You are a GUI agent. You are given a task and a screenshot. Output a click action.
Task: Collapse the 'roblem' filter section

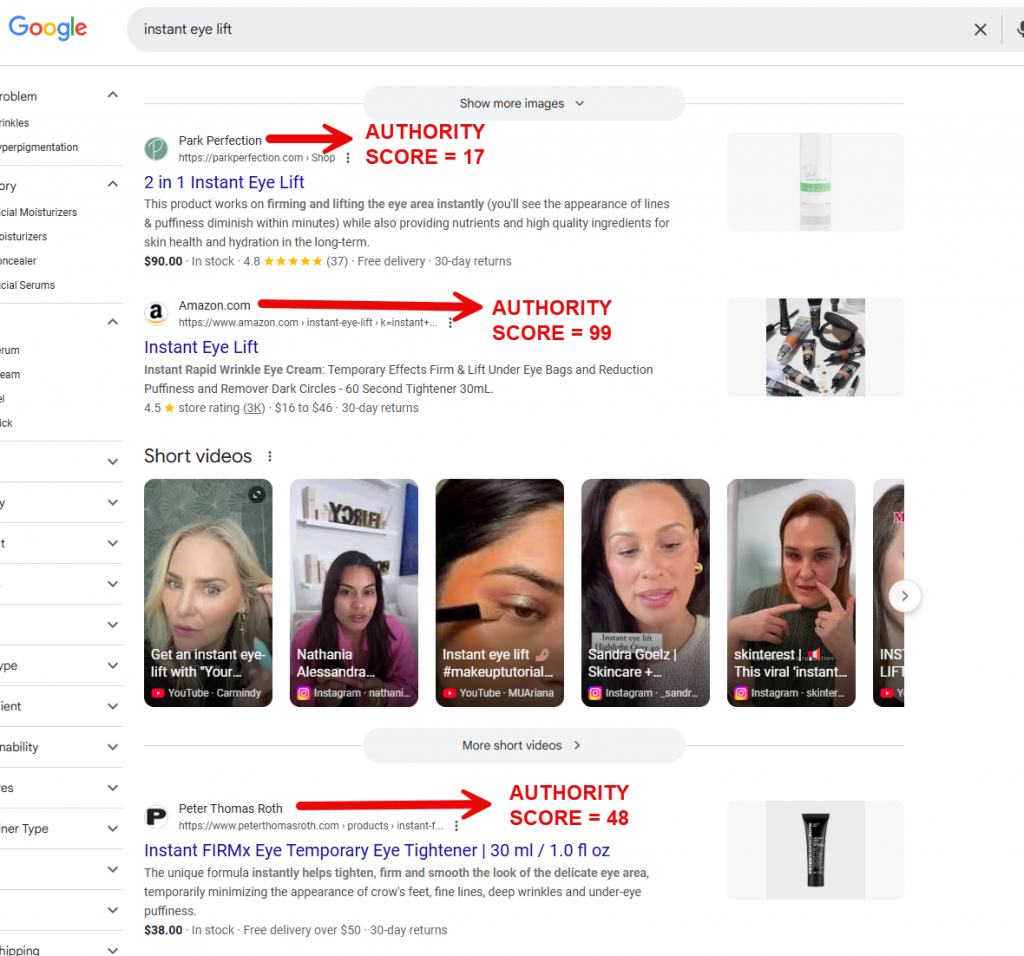112,95
